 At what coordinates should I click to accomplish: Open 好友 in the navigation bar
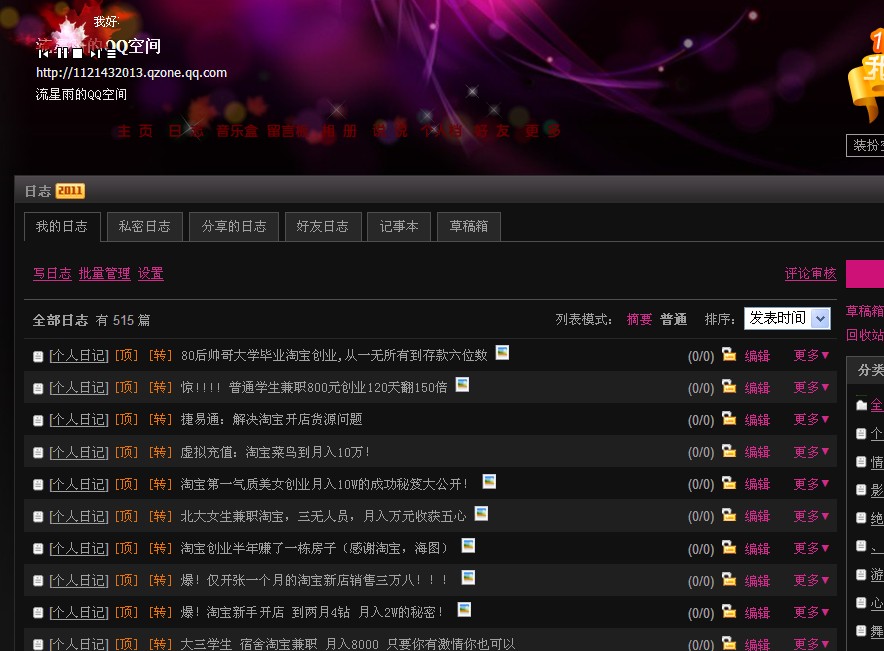click(492, 131)
